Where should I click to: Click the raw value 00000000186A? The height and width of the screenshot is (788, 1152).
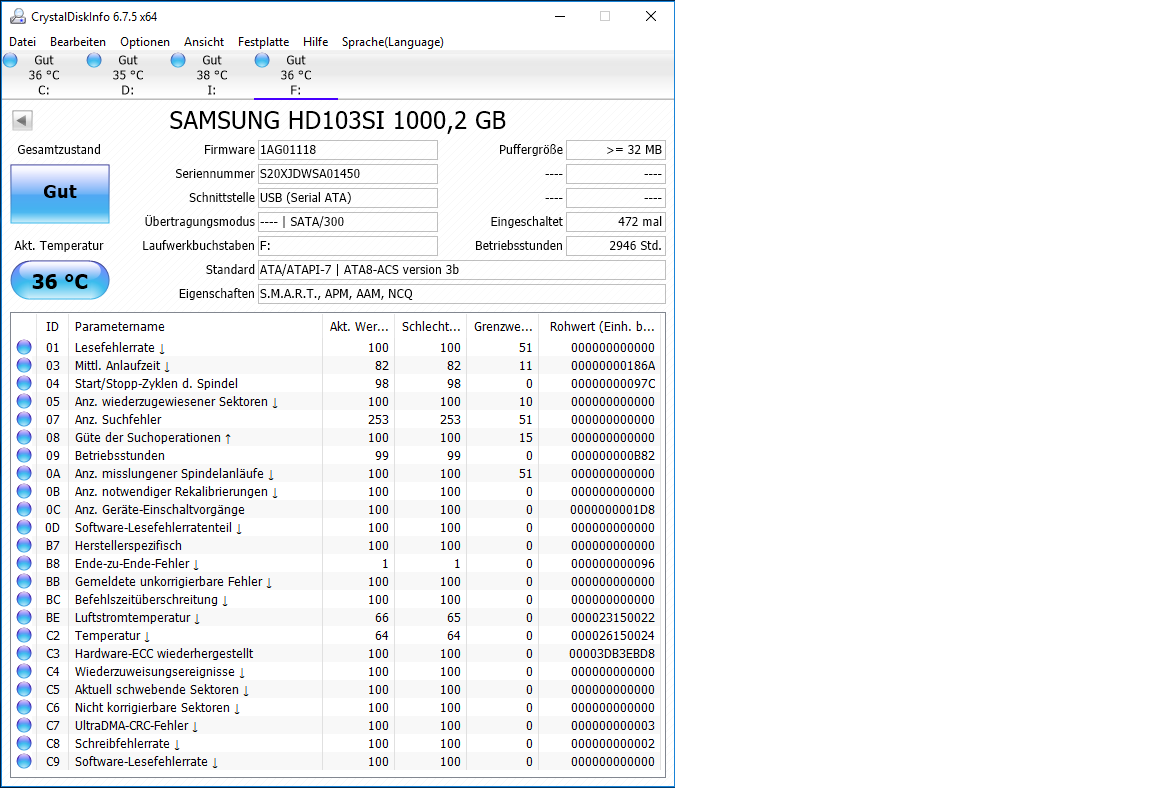pyautogui.click(x=613, y=366)
